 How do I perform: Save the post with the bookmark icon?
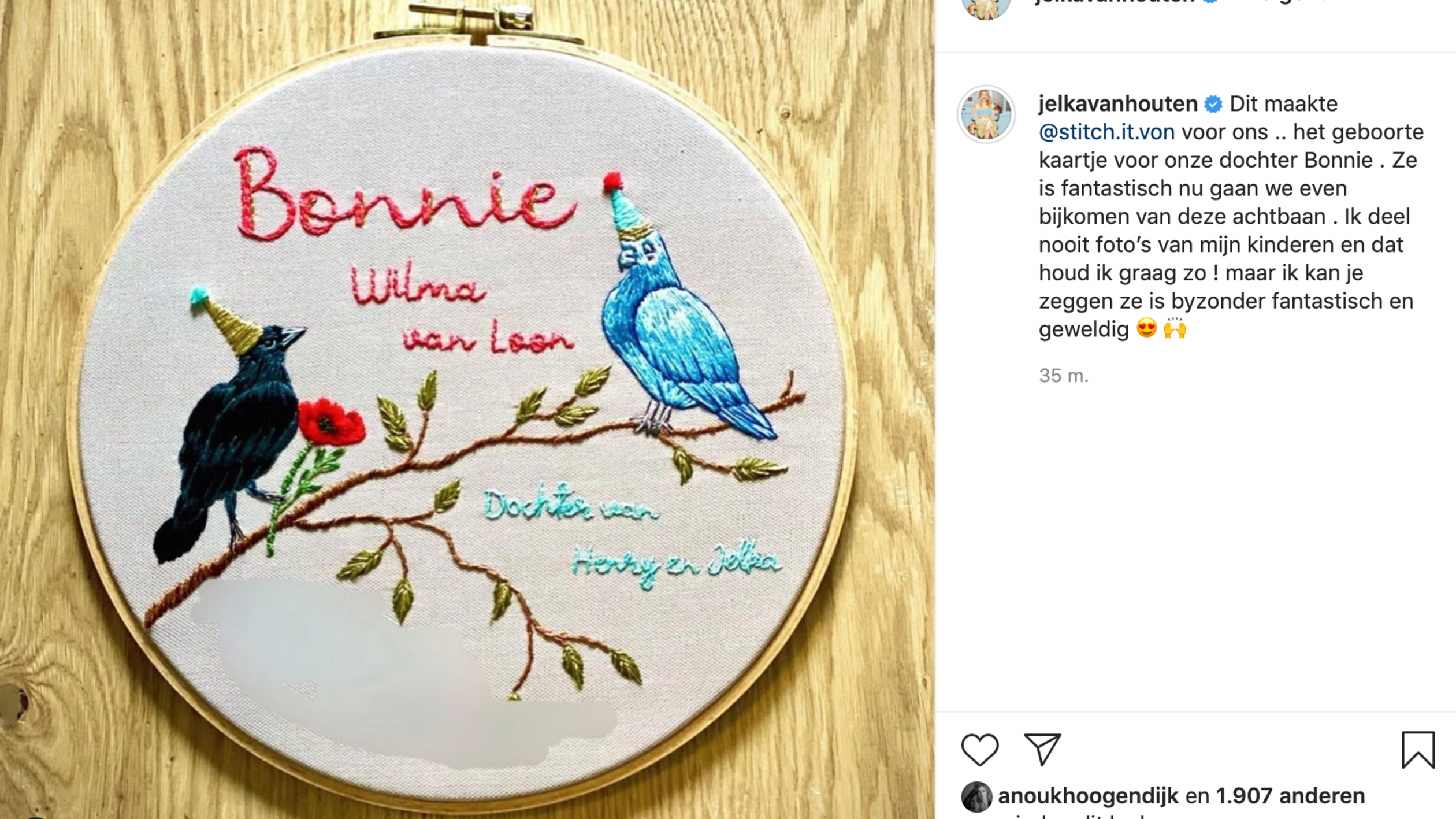coord(1418,750)
